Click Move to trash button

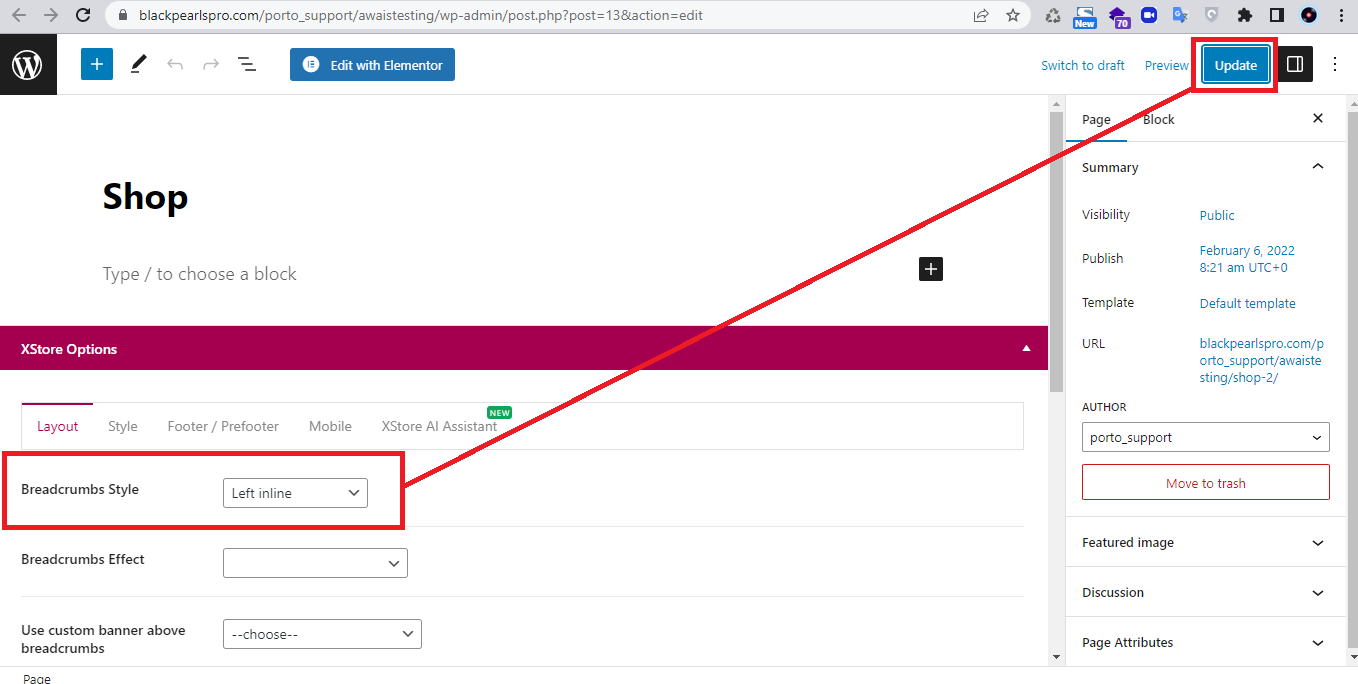[x=1206, y=482]
